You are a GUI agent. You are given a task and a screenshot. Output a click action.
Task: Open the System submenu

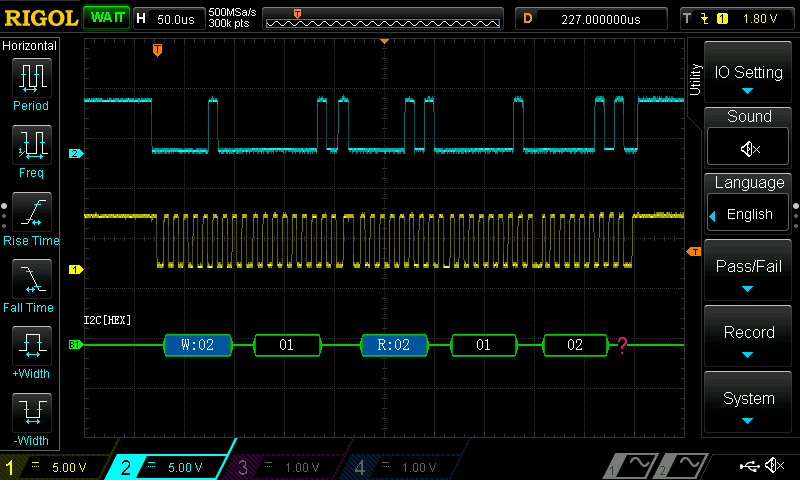coord(748,403)
